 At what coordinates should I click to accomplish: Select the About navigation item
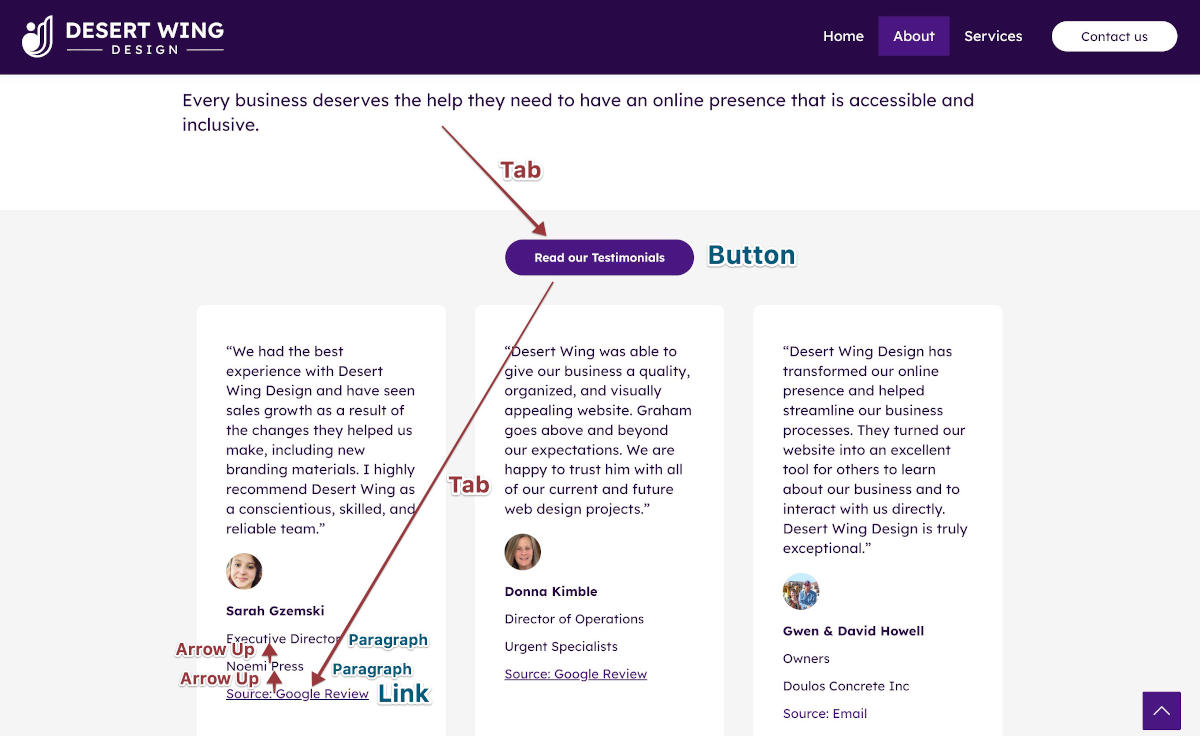913,36
